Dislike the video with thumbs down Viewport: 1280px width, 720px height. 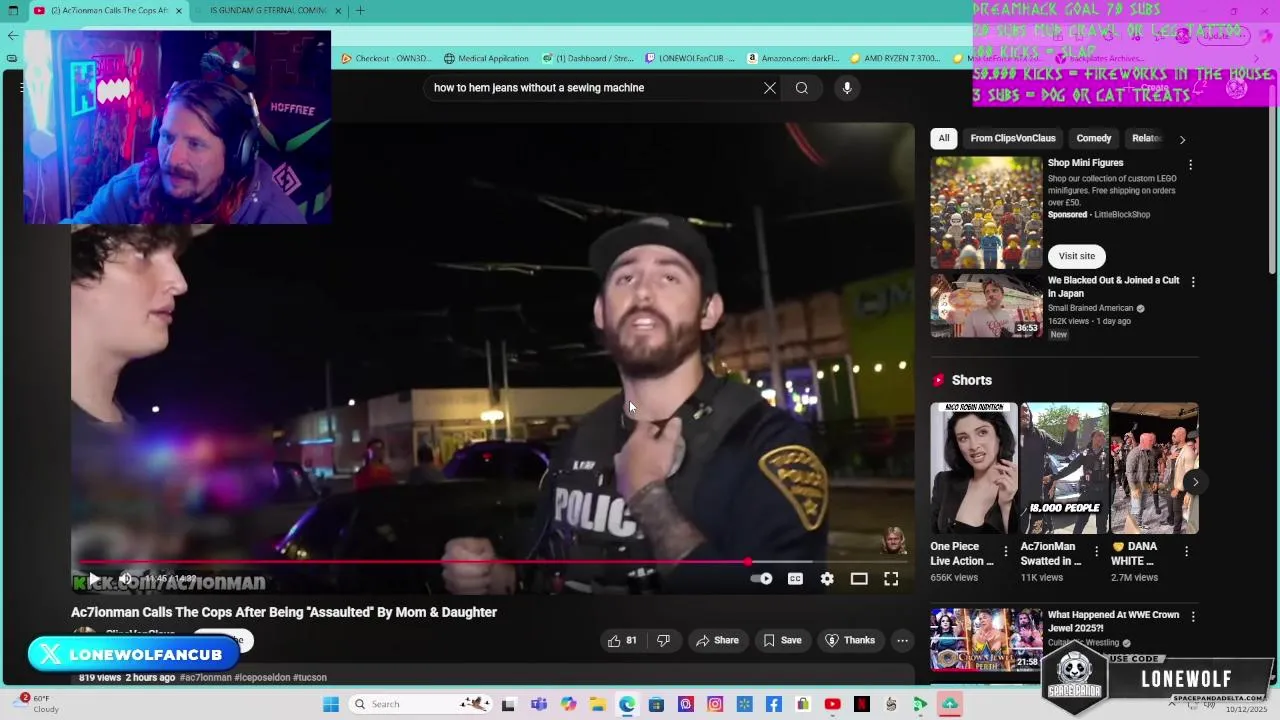tap(663, 641)
